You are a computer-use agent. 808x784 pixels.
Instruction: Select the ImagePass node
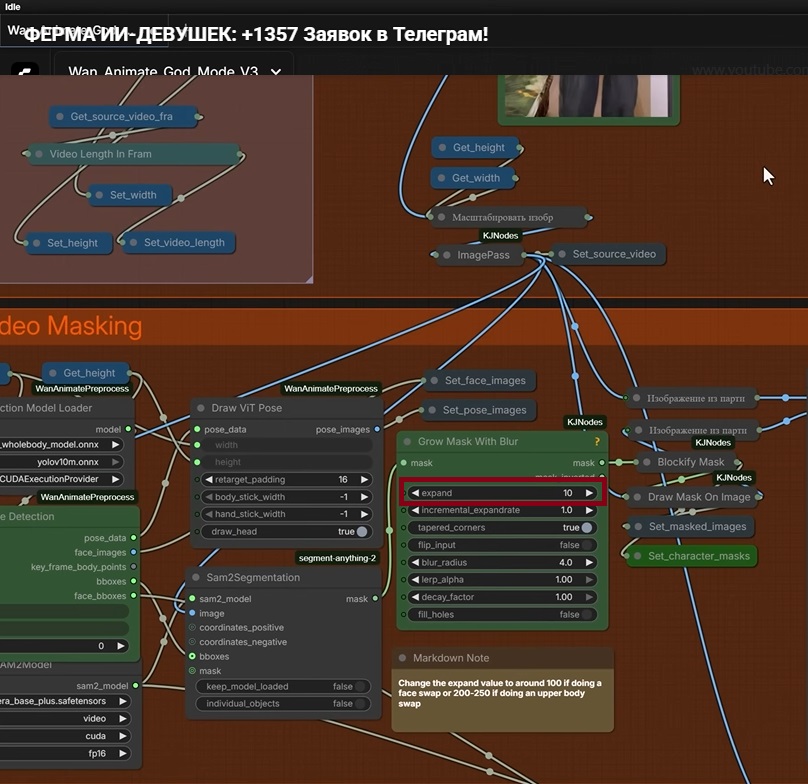480,255
